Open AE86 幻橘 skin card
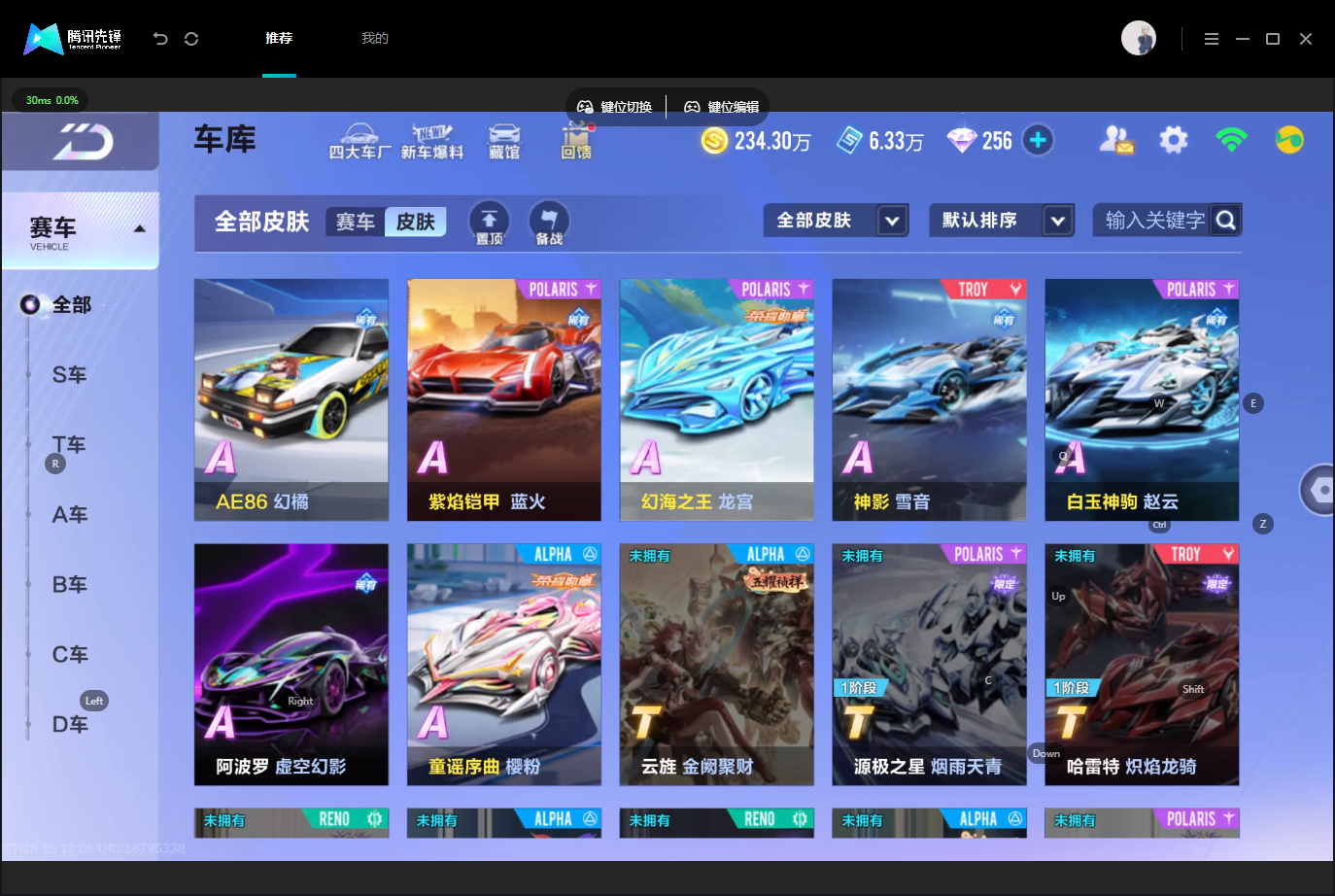Image resolution: width=1335 pixels, height=896 pixels. (291, 400)
